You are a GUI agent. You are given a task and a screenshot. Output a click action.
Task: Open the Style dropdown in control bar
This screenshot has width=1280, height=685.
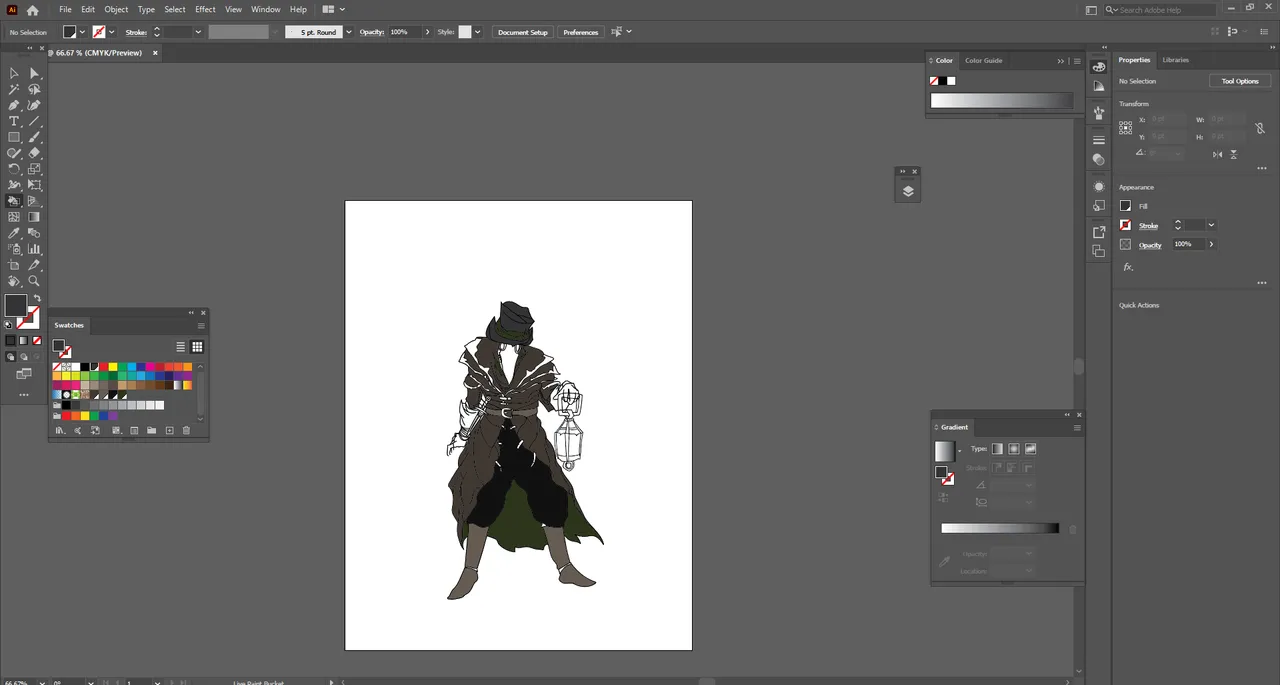click(478, 32)
